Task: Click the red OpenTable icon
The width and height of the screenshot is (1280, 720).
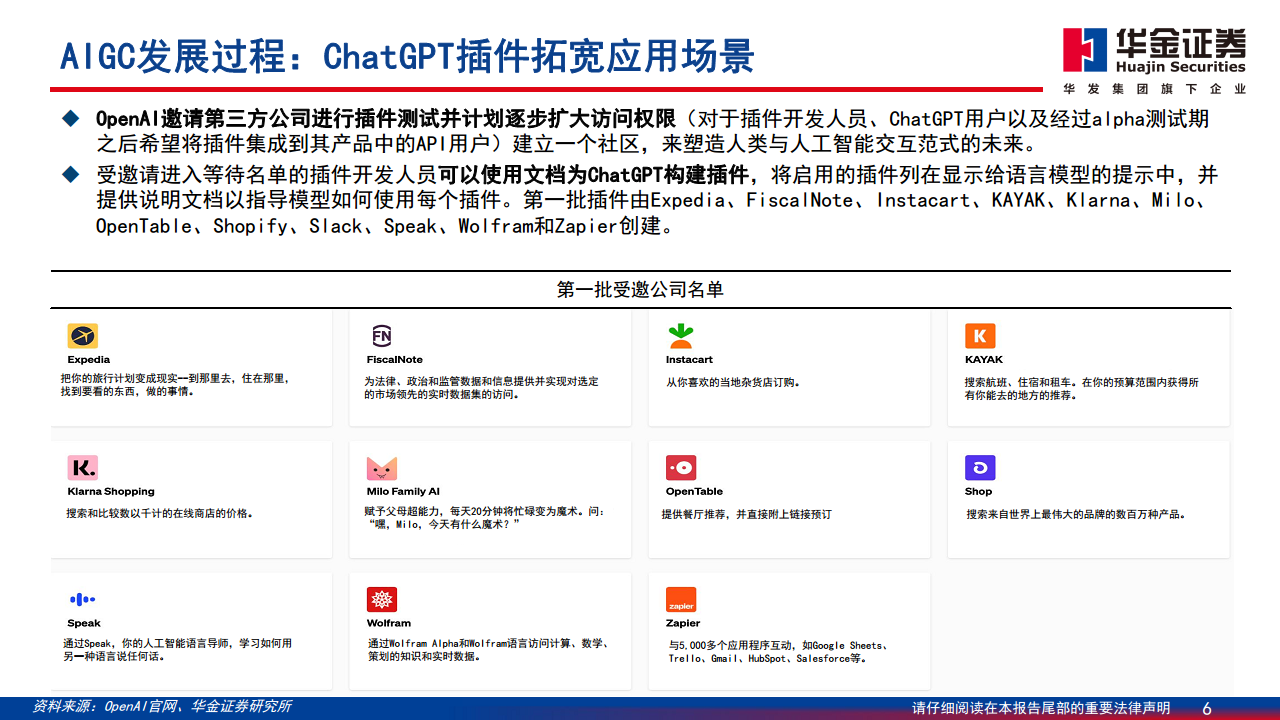Action: pos(681,468)
